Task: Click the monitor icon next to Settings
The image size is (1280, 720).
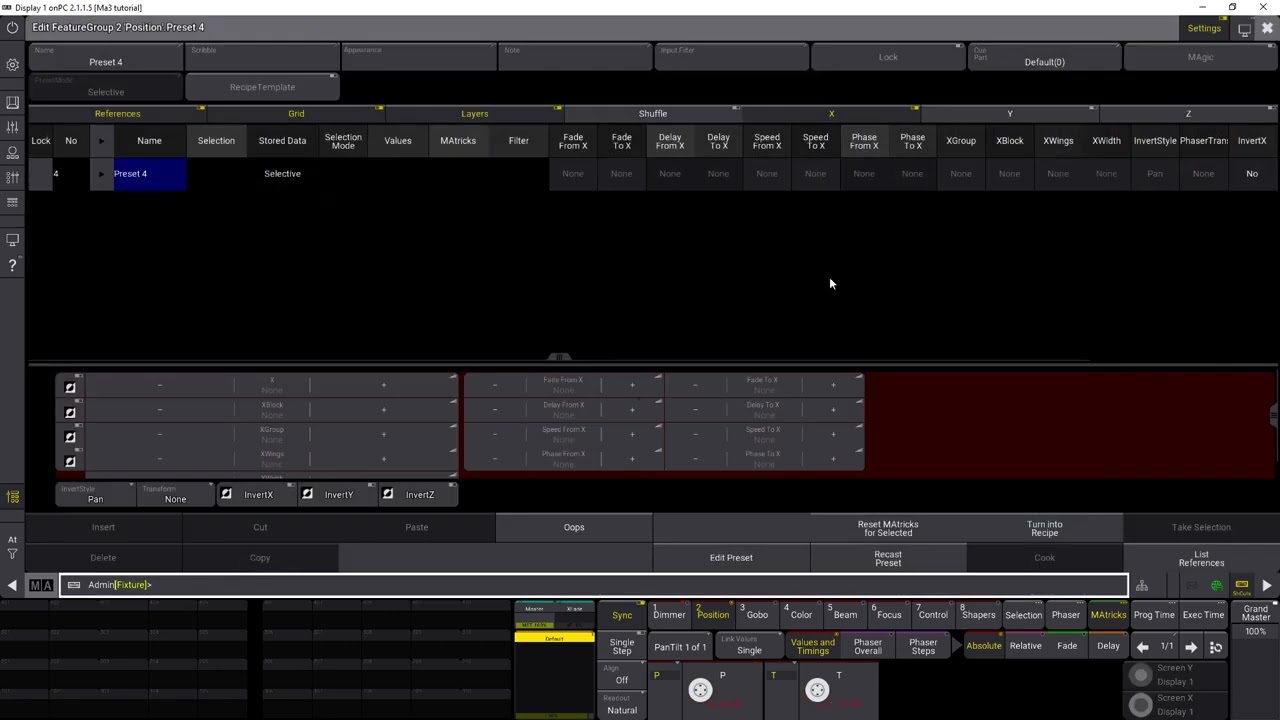Action: 1244,29
